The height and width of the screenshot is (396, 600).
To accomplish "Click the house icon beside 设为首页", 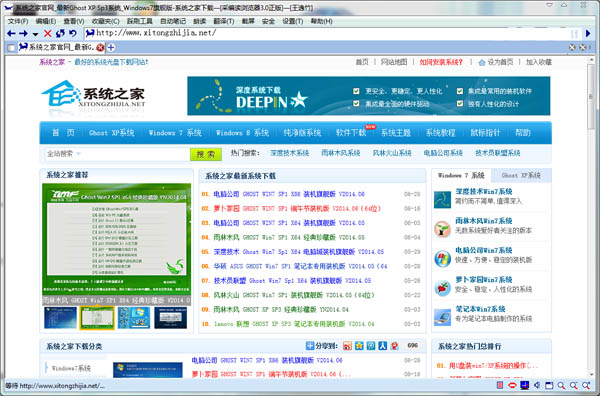I will pyautogui.click(x=482, y=62).
